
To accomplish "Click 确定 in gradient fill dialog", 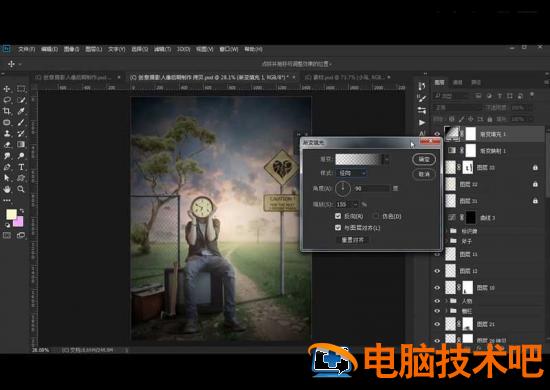I will (x=424, y=159).
